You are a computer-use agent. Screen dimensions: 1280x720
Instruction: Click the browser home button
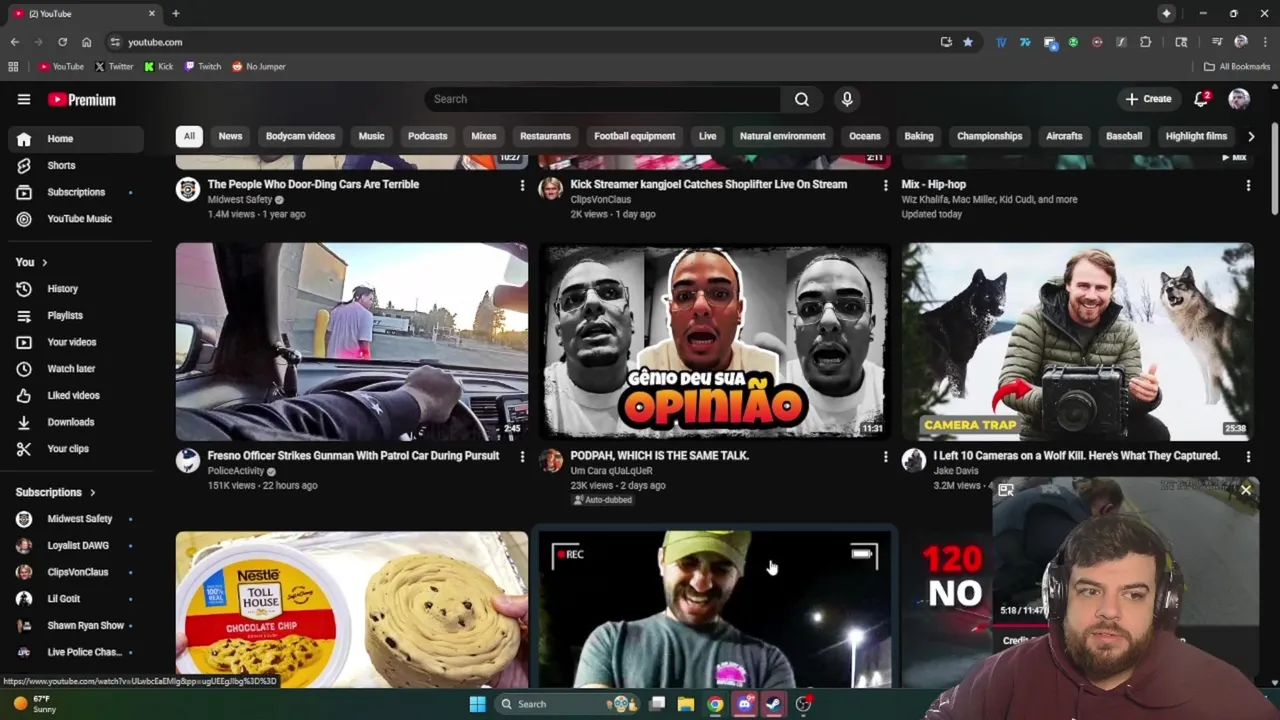coord(86,42)
